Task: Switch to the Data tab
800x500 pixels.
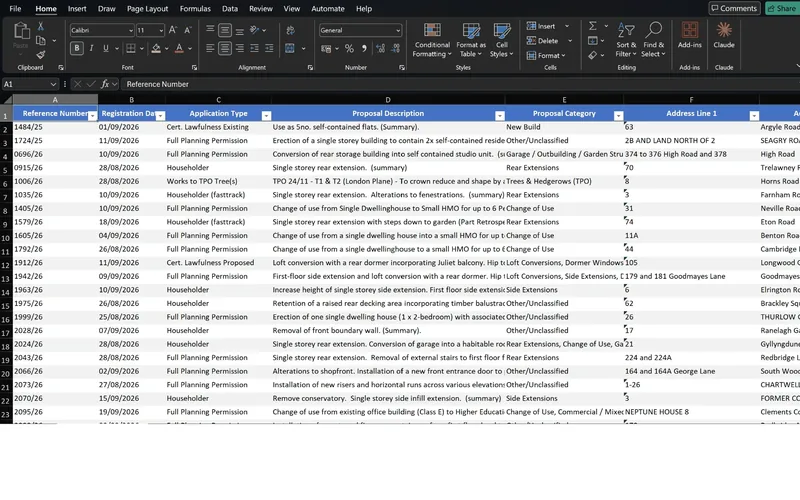Action: pyautogui.click(x=230, y=9)
